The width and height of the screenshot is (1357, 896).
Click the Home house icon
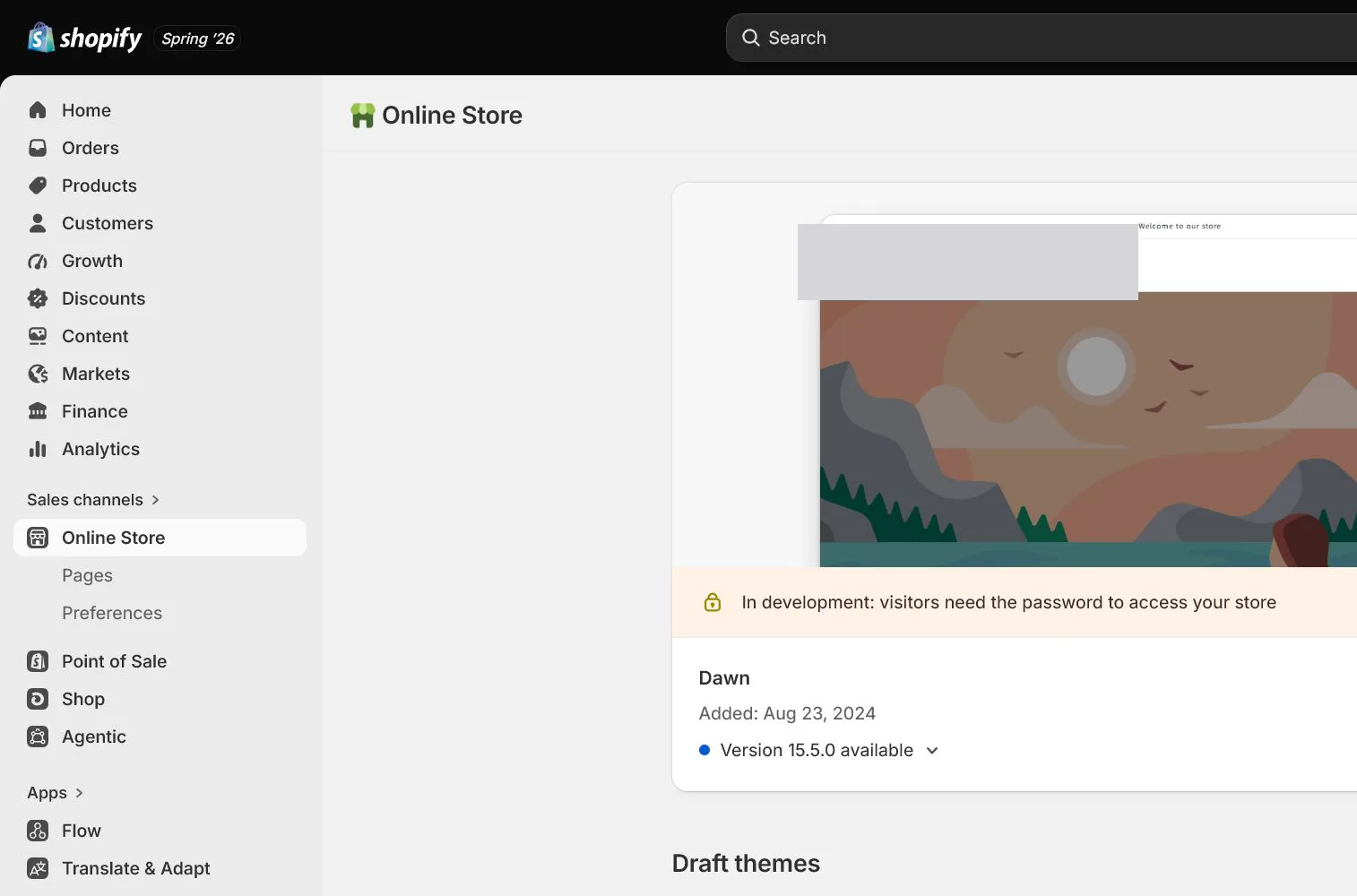pos(38,110)
